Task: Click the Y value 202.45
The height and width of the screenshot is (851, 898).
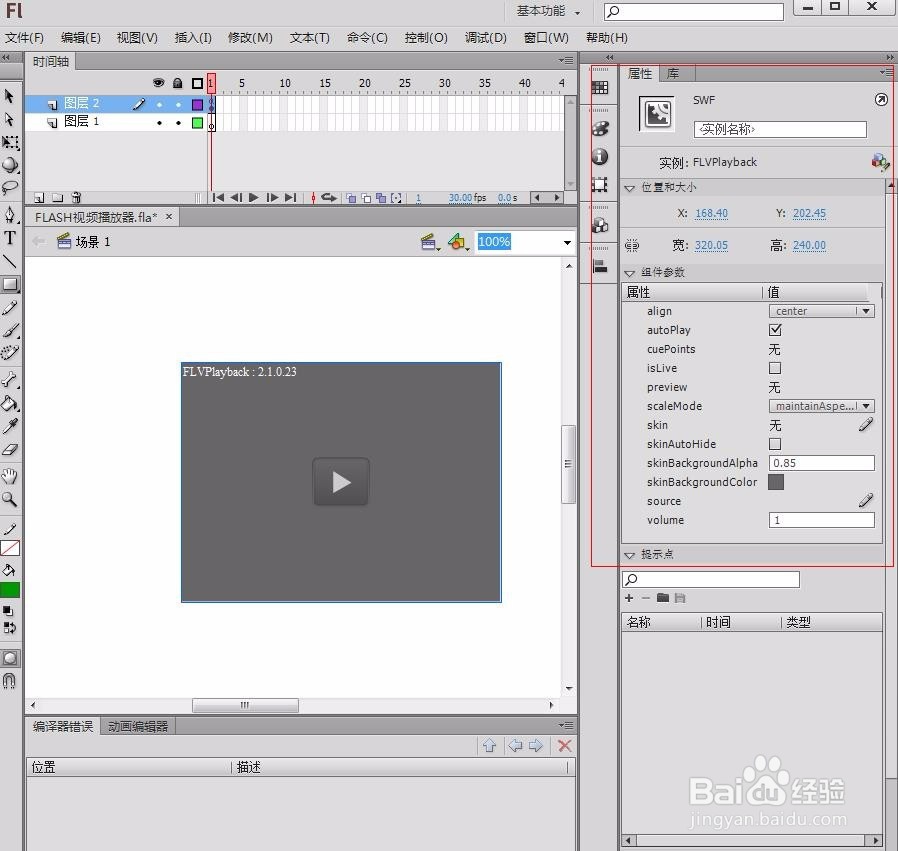Action: pos(809,214)
